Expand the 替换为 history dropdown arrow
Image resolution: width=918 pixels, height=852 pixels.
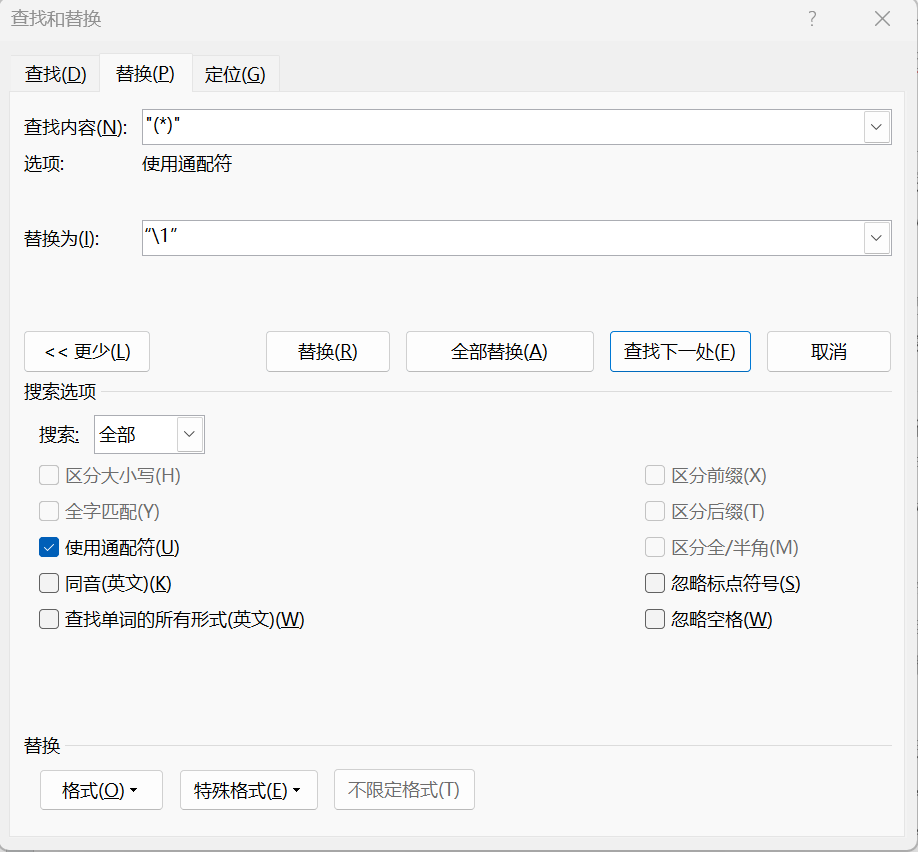click(x=876, y=238)
